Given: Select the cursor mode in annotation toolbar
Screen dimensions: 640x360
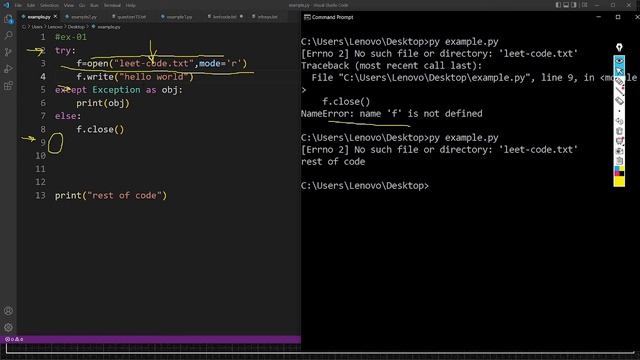Looking at the screenshot, I should tap(619, 71).
